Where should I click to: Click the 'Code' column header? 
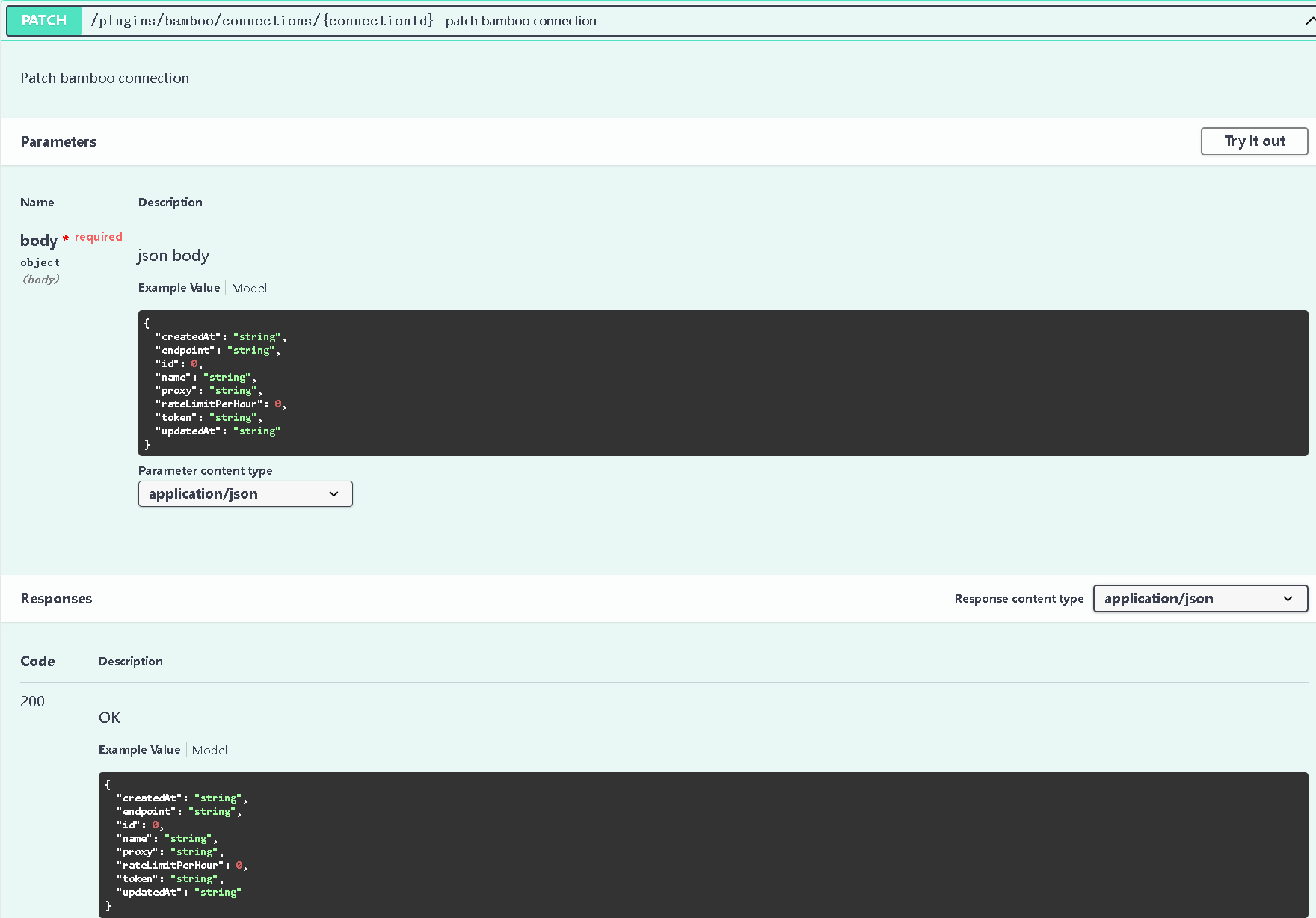click(37, 662)
